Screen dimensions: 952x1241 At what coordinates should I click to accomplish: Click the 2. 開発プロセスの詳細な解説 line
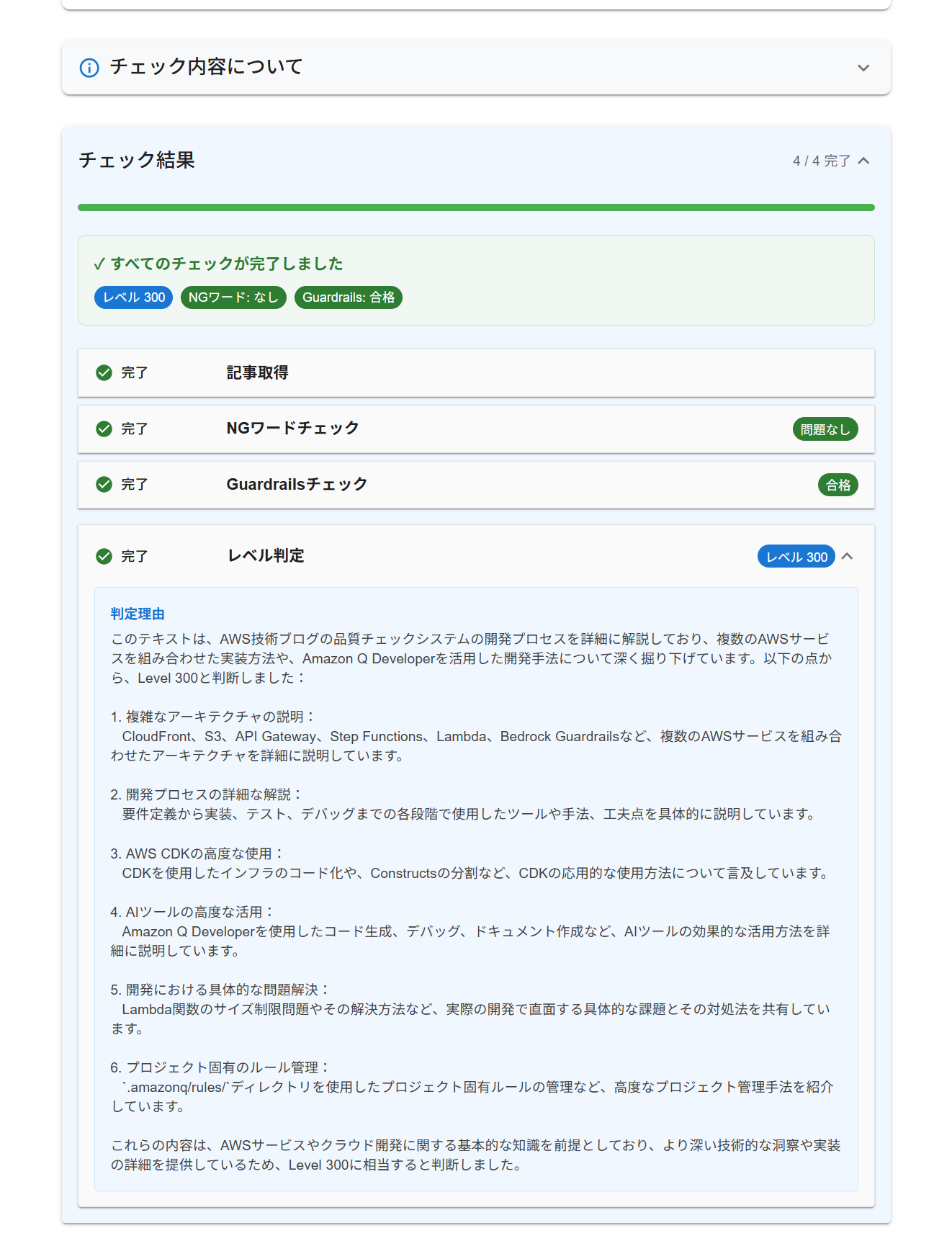click(x=207, y=794)
